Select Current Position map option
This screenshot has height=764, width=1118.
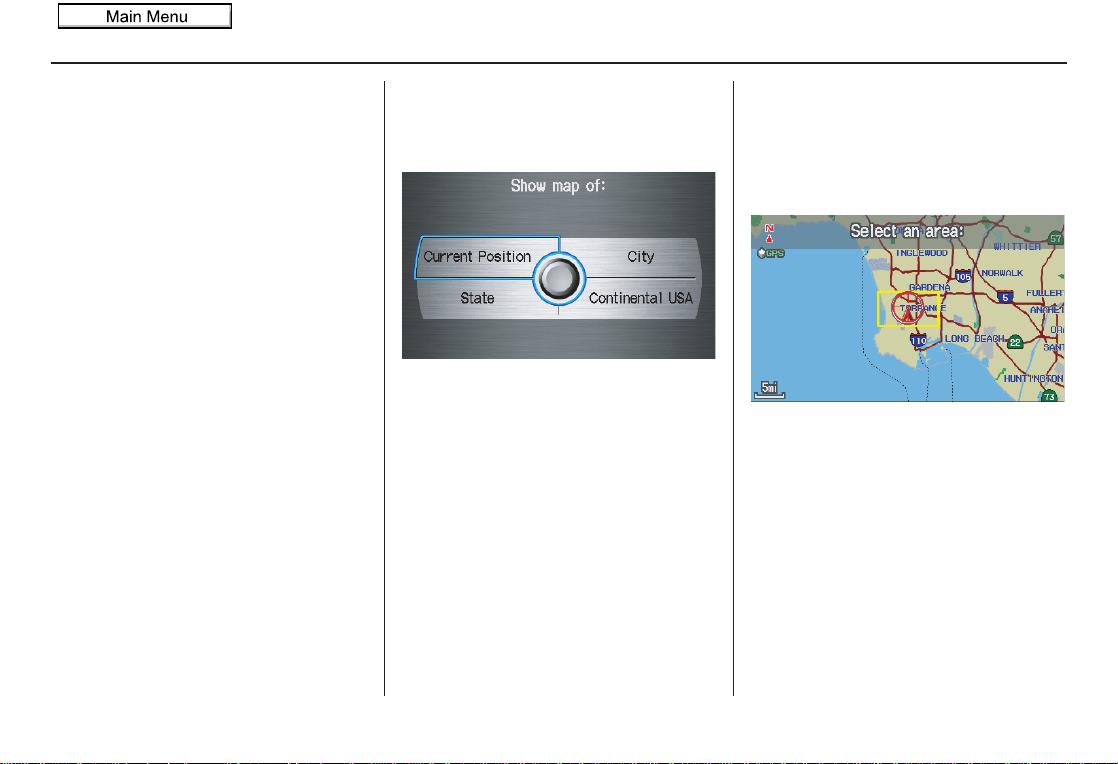[x=477, y=257]
